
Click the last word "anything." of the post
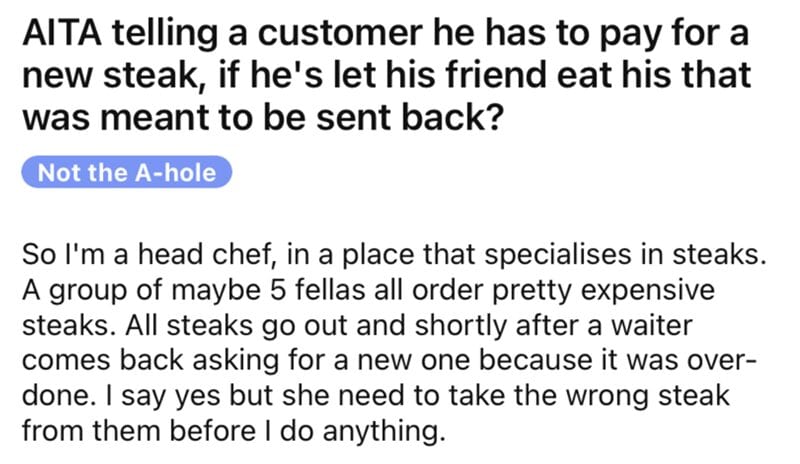pos(384,432)
